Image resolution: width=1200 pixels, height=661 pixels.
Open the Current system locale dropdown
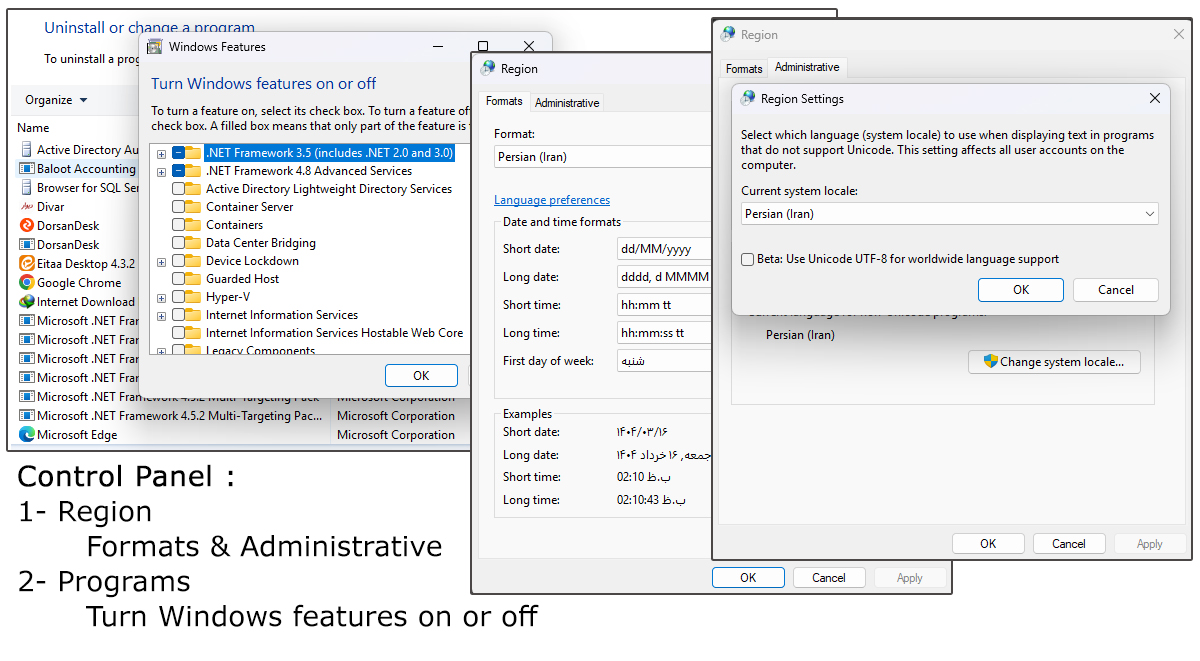[x=949, y=214]
